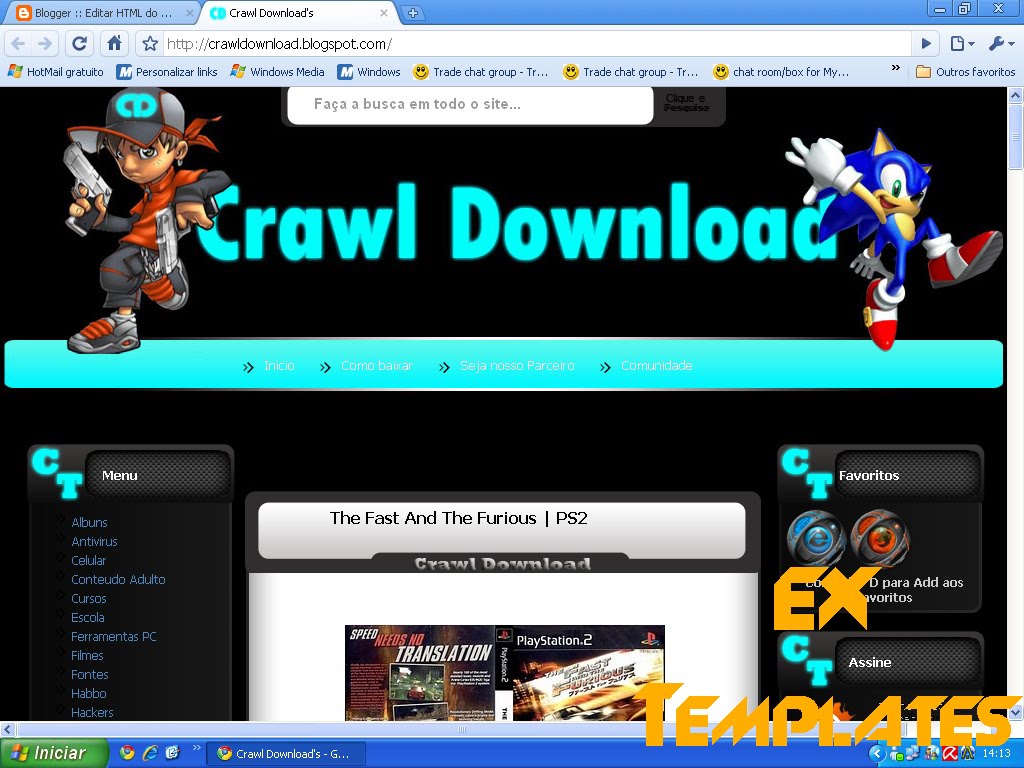The height and width of the screenshot is (768, 1024).
Task: Open the Seja nosso Parceiro navigation link
Action: pyautogui.click(x=517, y=366)
